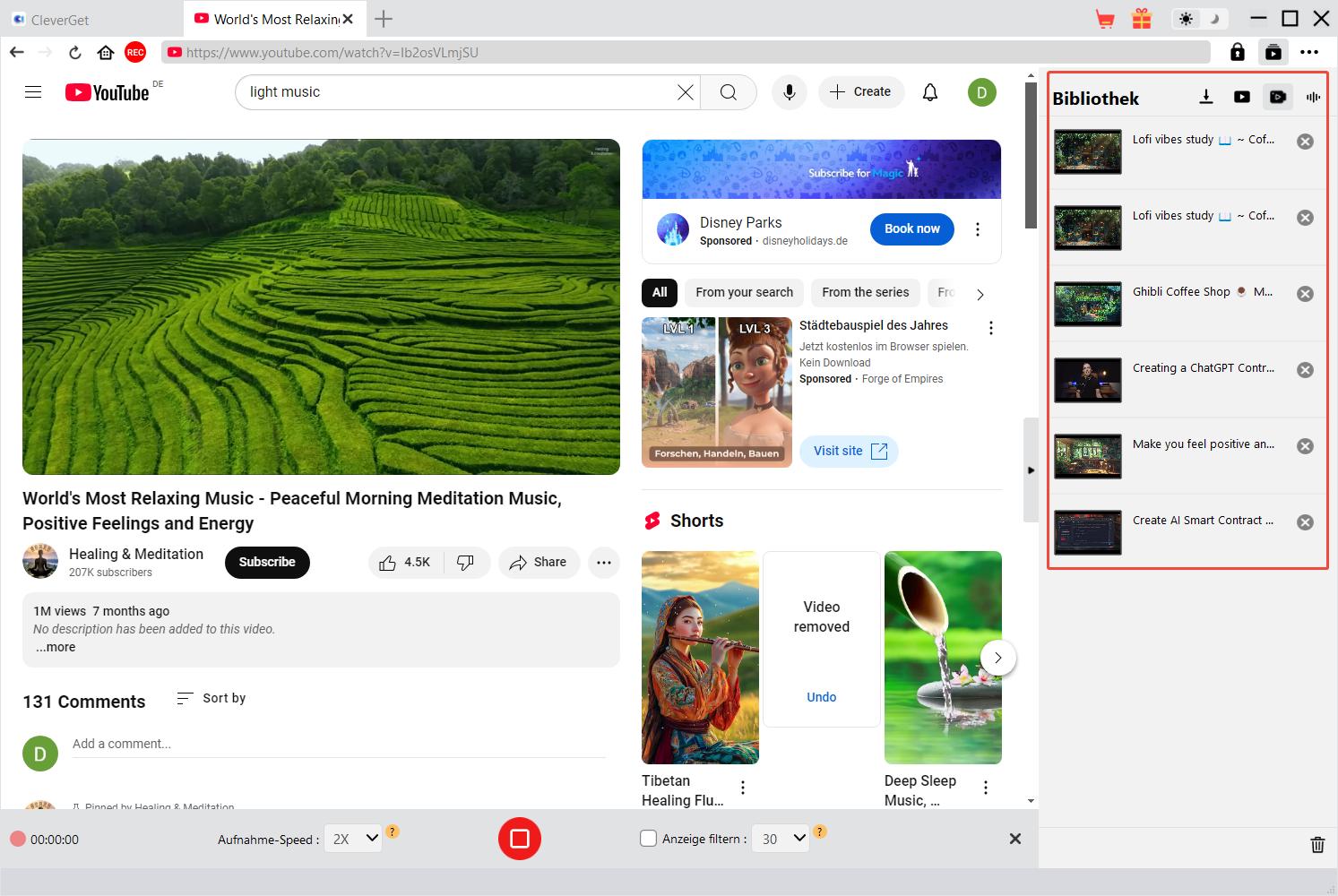
Task: Select the 'From your search' chip
Action: (744, 292)
